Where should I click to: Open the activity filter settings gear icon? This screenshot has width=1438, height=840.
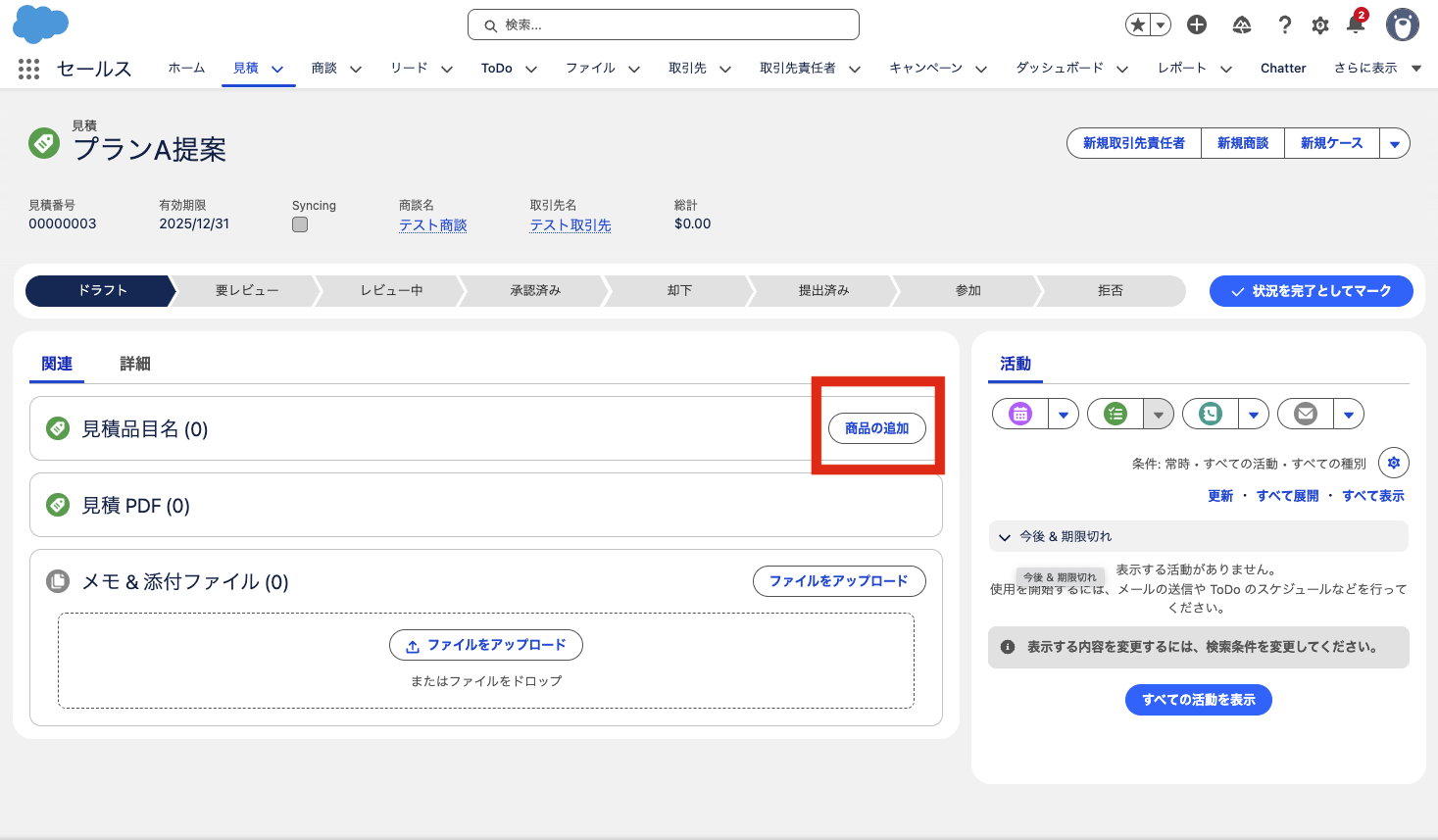pos(1393,462)
